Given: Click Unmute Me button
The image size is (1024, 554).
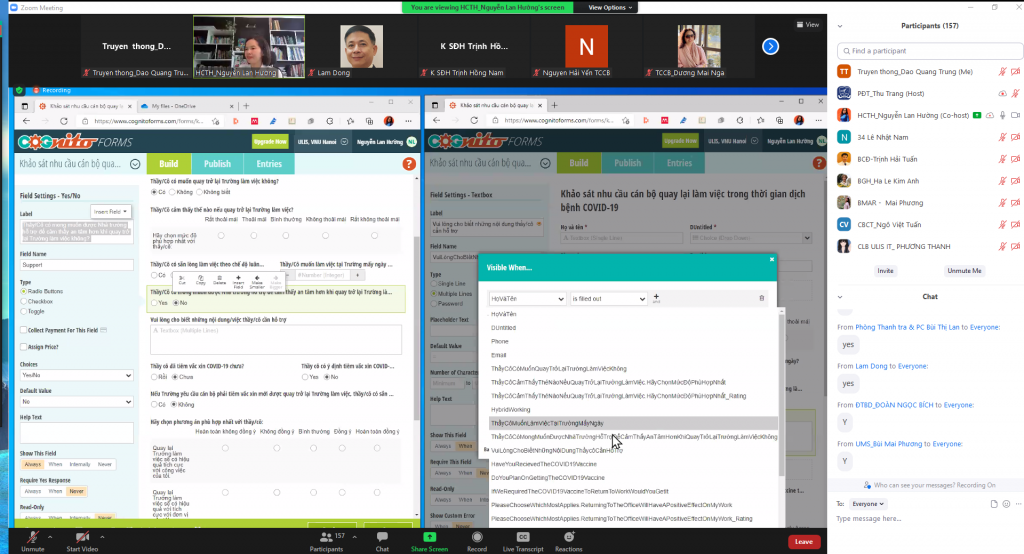Looking at the screenshot, I should (x=964, y=270).
